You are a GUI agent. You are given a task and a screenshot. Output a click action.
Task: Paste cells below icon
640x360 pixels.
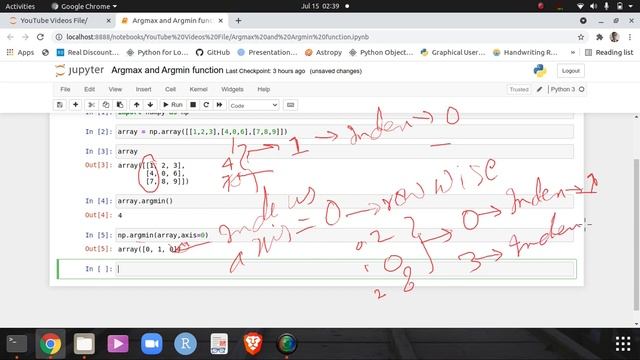[x=120, y=105]
